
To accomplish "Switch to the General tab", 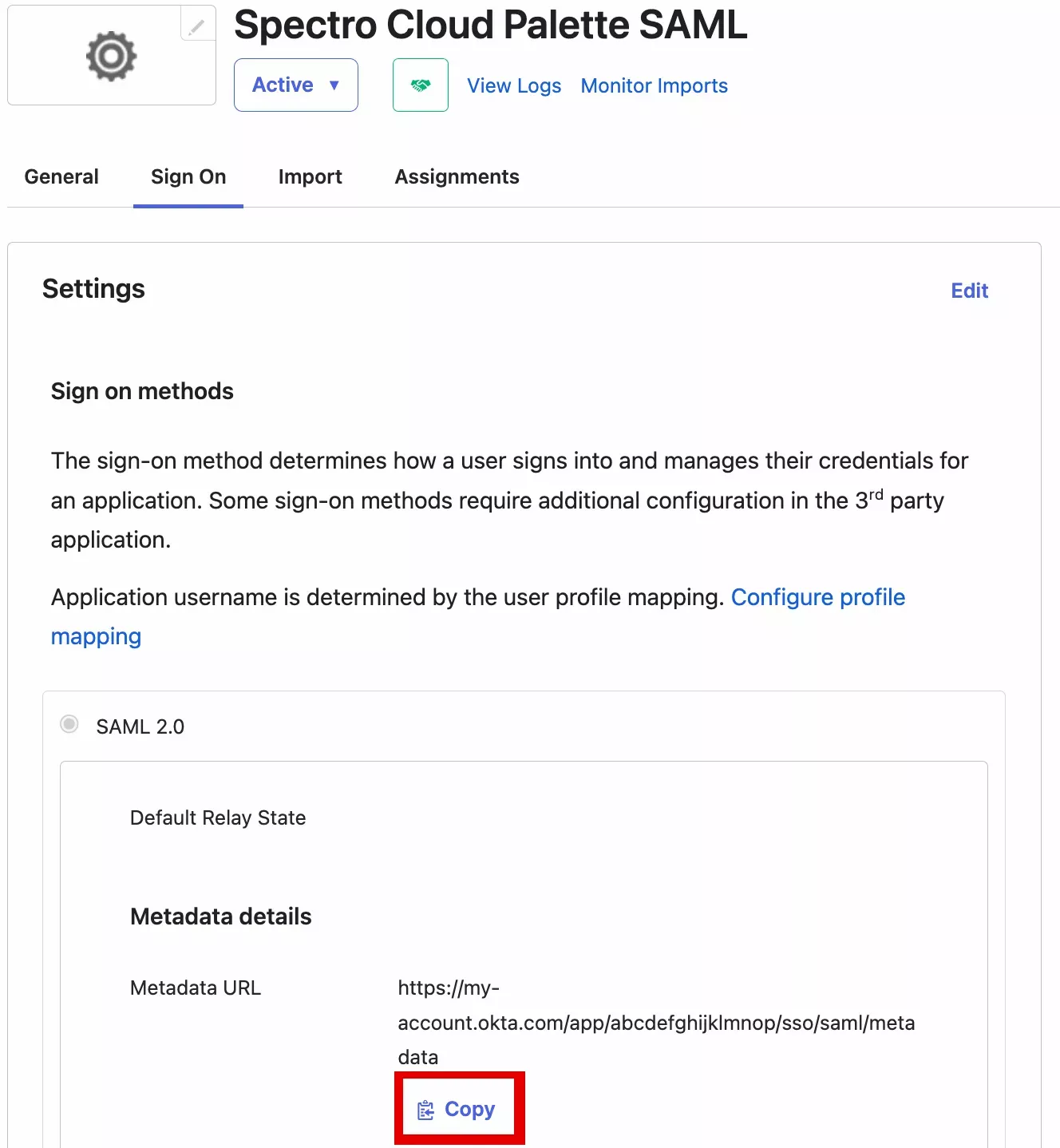I will (61, 176).
